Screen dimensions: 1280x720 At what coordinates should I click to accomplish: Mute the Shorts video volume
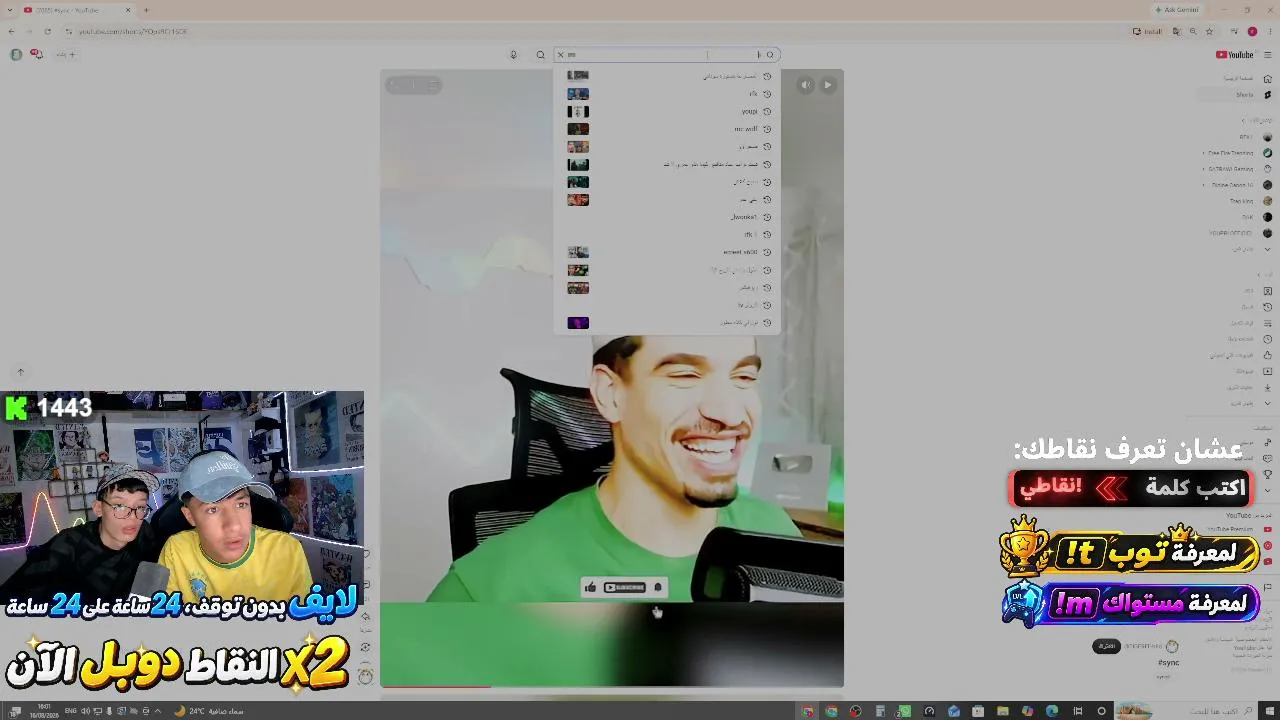(806, 85)
